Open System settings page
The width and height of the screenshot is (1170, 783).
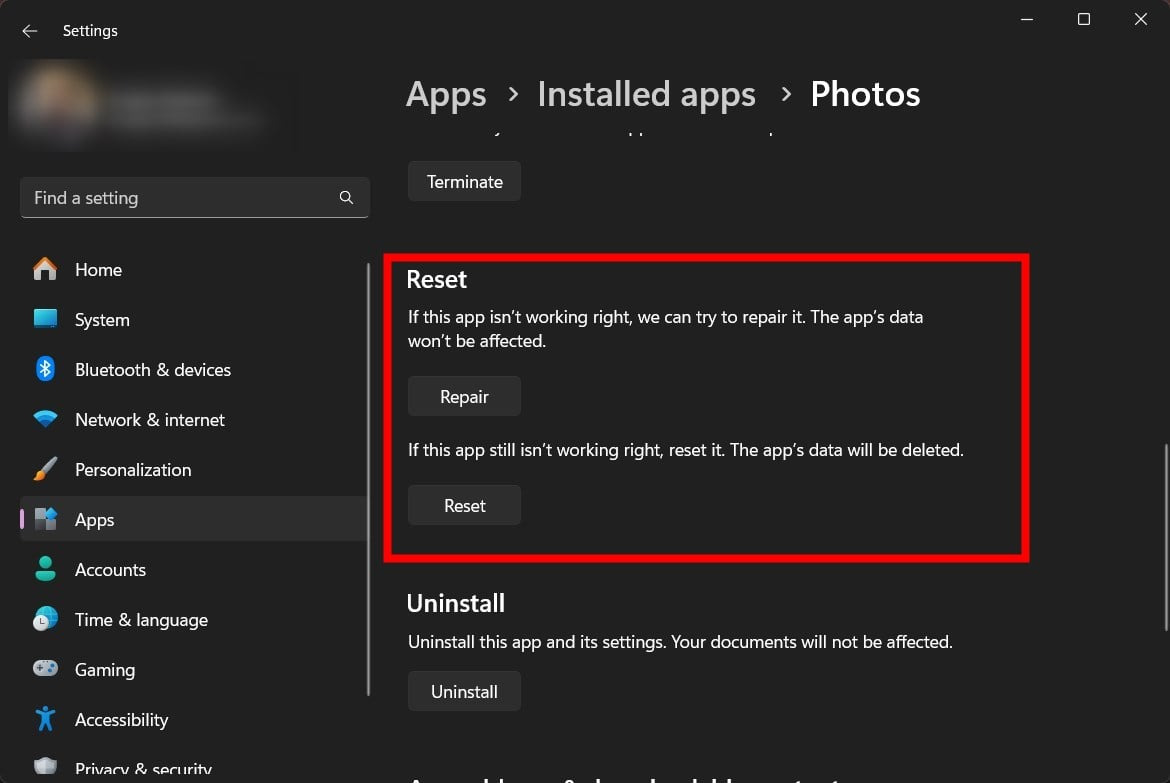pos(193,319)
